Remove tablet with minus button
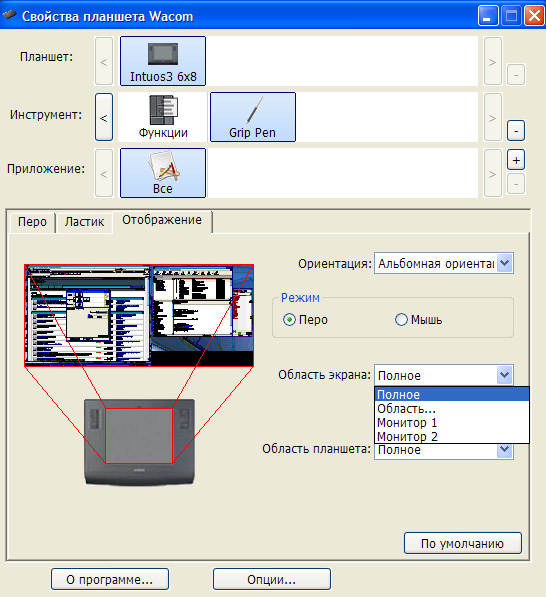Screen dimensions: 546x597 click(516, 74)
